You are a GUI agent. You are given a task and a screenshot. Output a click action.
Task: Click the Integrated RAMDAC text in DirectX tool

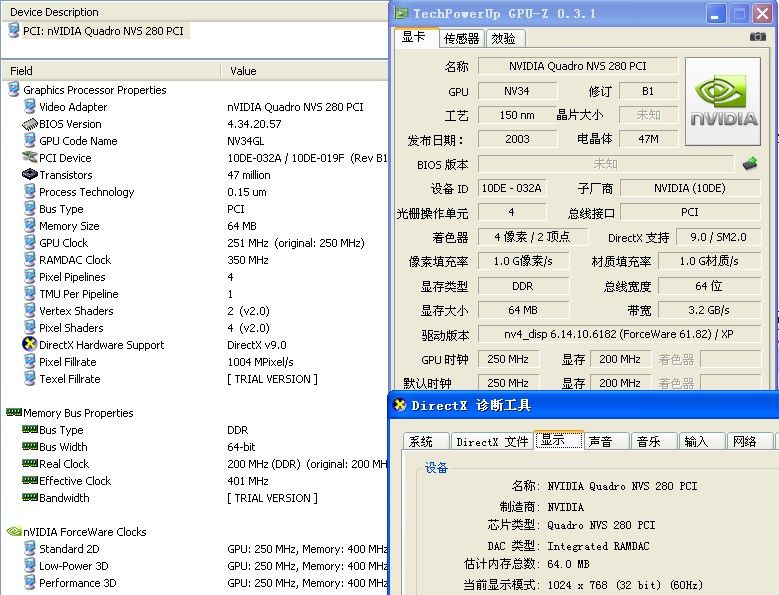pyautogui.click(x=598, y=546)
